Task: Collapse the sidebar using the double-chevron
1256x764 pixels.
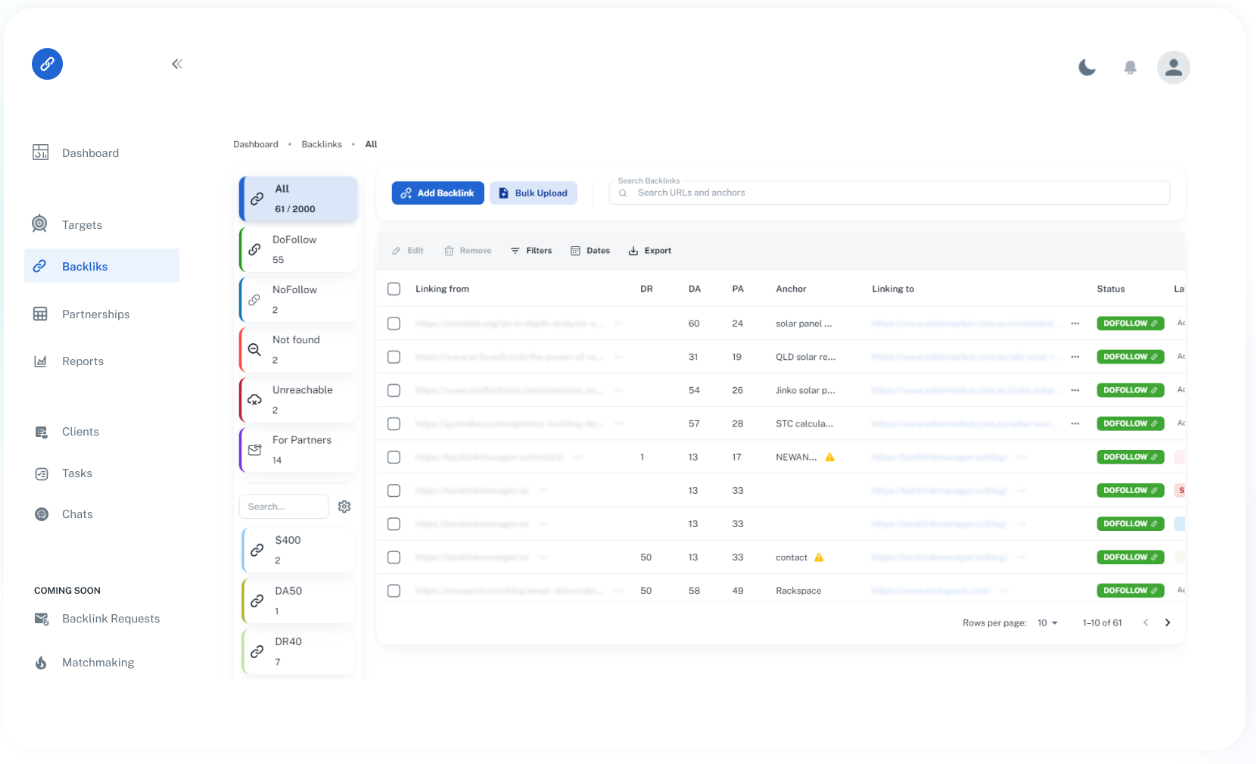Action: point(177,63)
